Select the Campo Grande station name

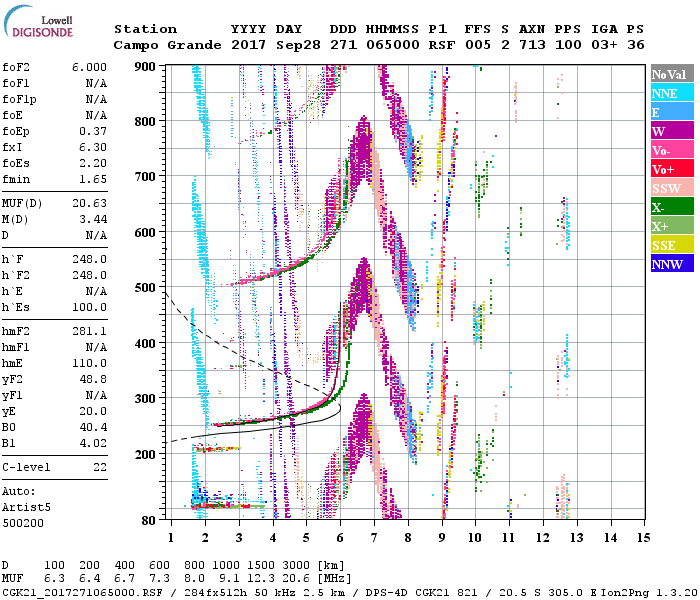(x=164, y=45)
